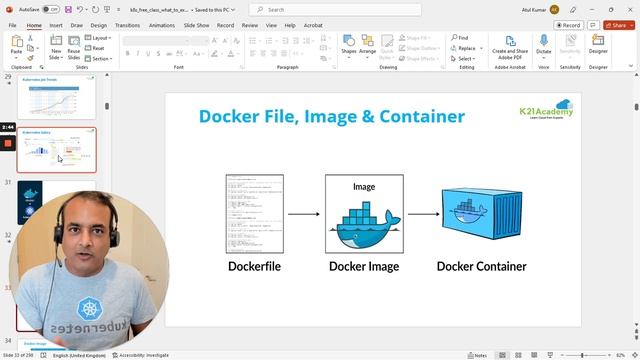
Task: Open the Acrobat tab
Action: (313, 25)
